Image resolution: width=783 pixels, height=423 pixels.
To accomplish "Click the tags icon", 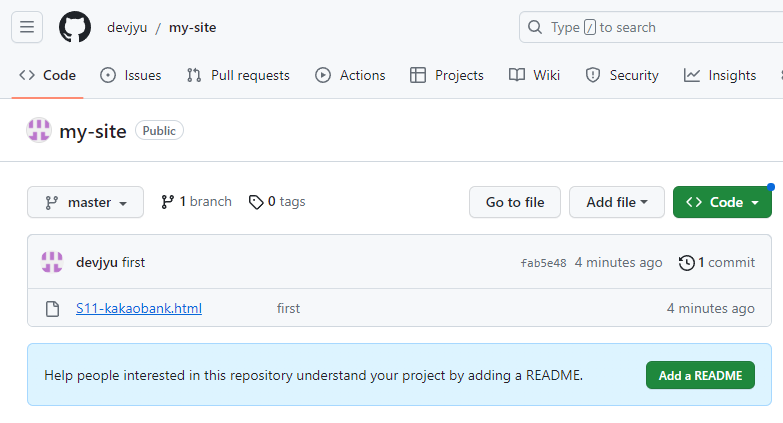I will point(256,202).
